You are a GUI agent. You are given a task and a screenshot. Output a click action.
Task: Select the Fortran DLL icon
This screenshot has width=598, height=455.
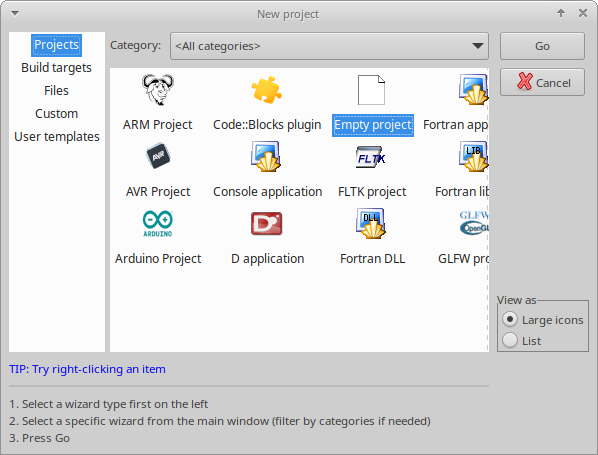371,223
